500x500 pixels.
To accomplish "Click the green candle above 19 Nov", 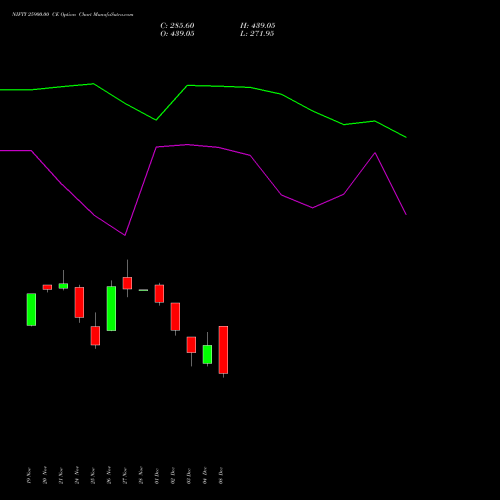I will tap(31, 310).
